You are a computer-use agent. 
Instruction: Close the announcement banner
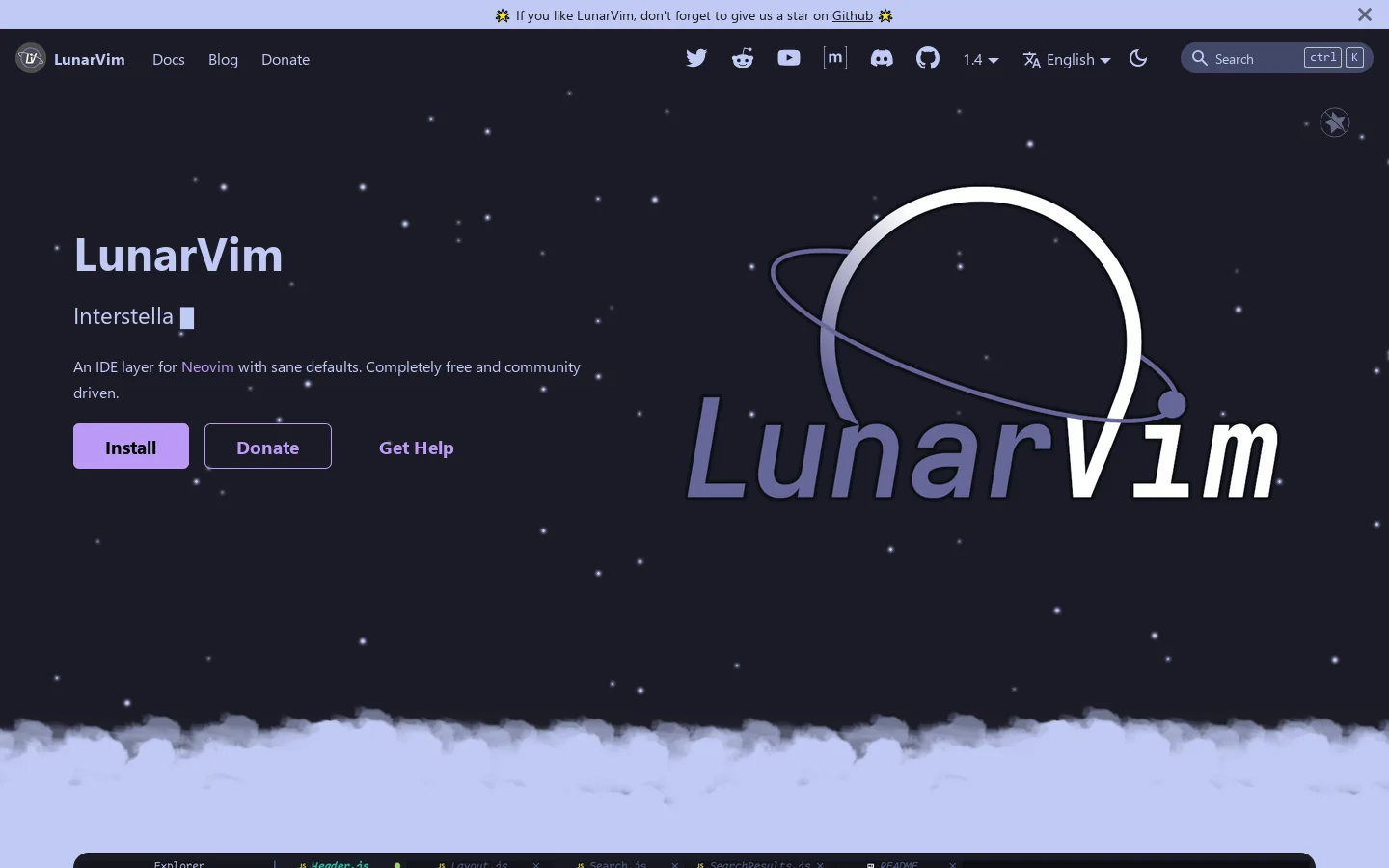click(1365, 14)
